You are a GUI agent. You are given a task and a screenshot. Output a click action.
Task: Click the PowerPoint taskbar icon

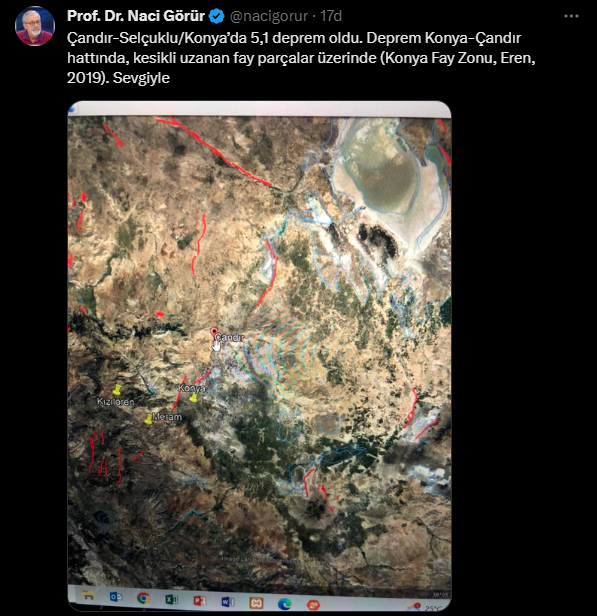point(200,601)
